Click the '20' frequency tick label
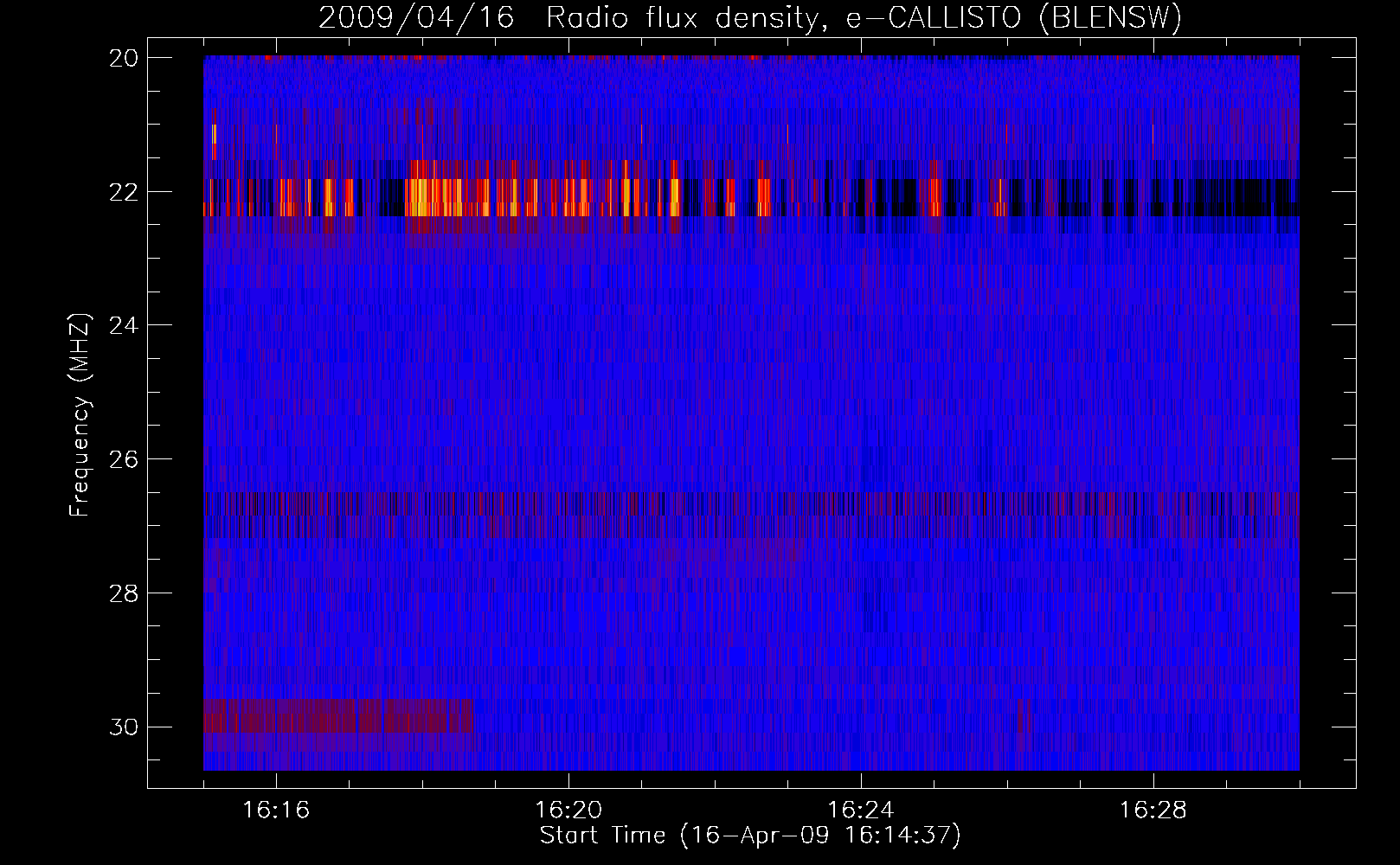This screenshot has width=1400, height=865. coord(123,58)
